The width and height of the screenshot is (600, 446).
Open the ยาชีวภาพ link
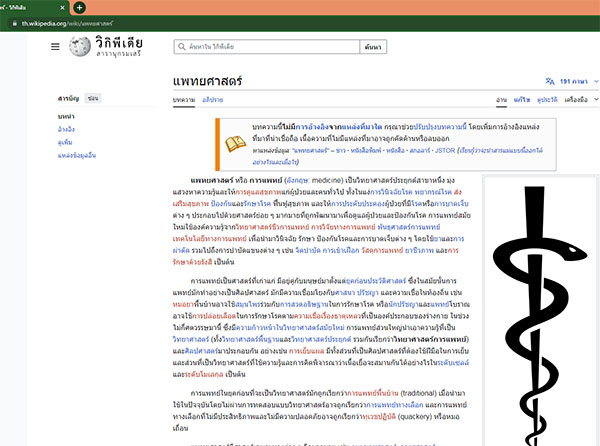click(419, 251)
